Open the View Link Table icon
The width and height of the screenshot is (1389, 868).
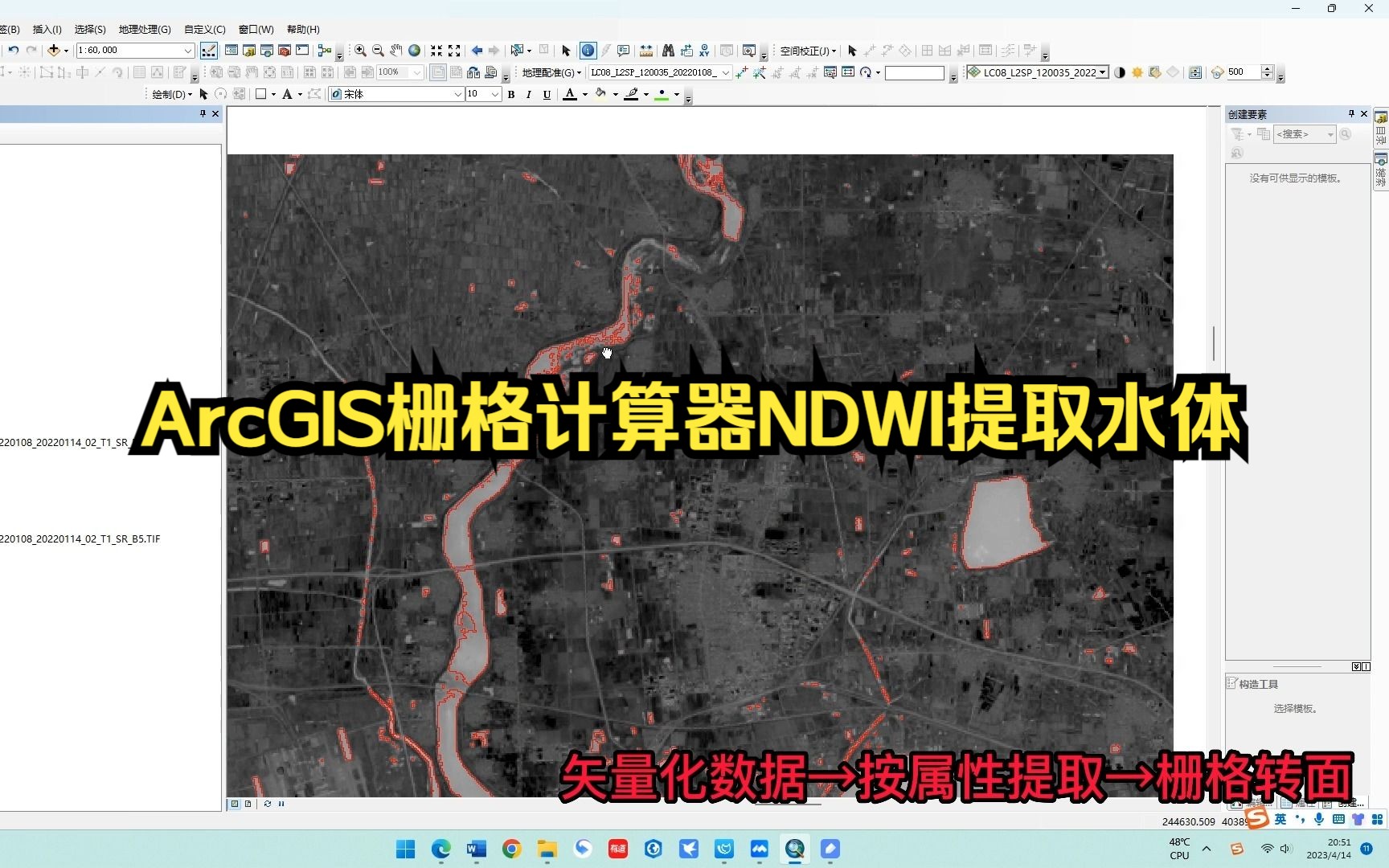click(x=847, y=72)
